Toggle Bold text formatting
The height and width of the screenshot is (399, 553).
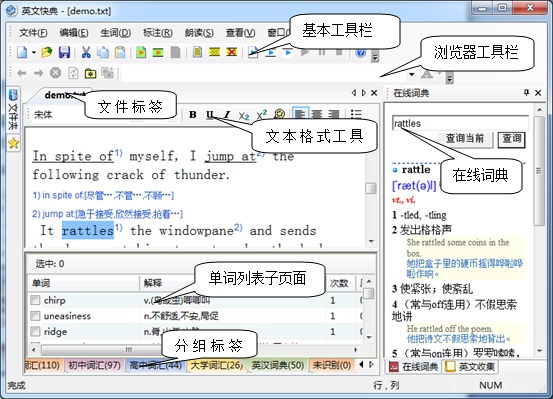[193, 115]
